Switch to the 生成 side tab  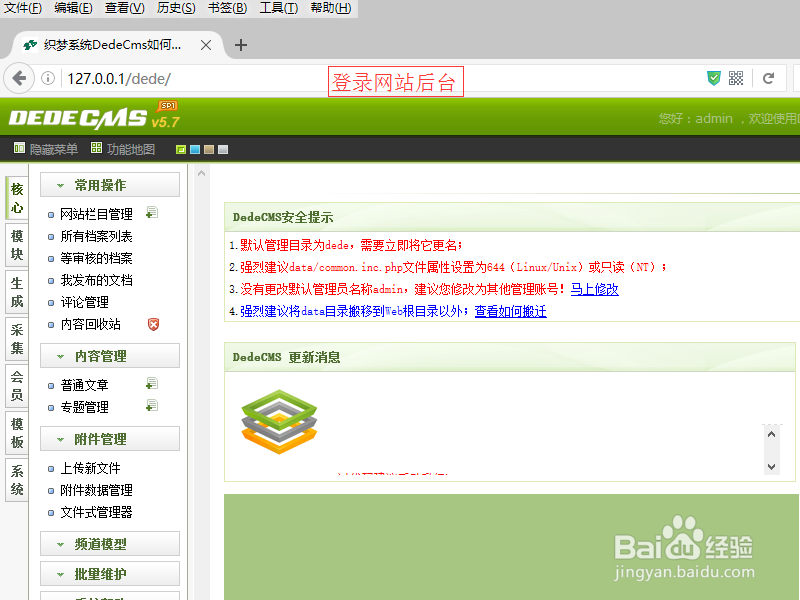click(17, 292)
